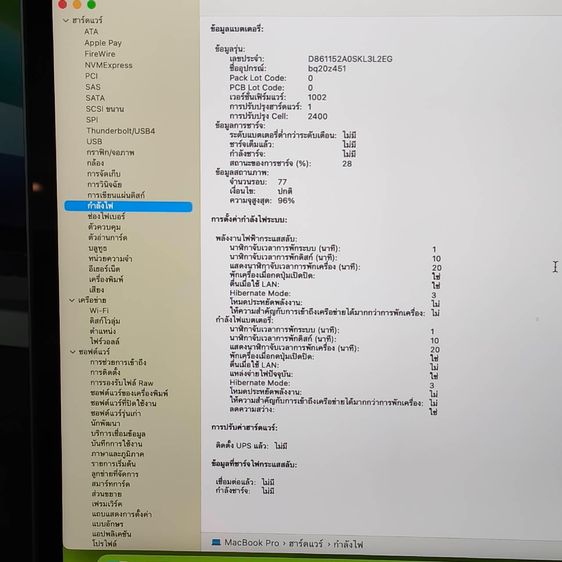Select การวินิจฉัย in the sidebar
Image resolution: width=562 pixels, height=562 pixels.
[105, 185]
